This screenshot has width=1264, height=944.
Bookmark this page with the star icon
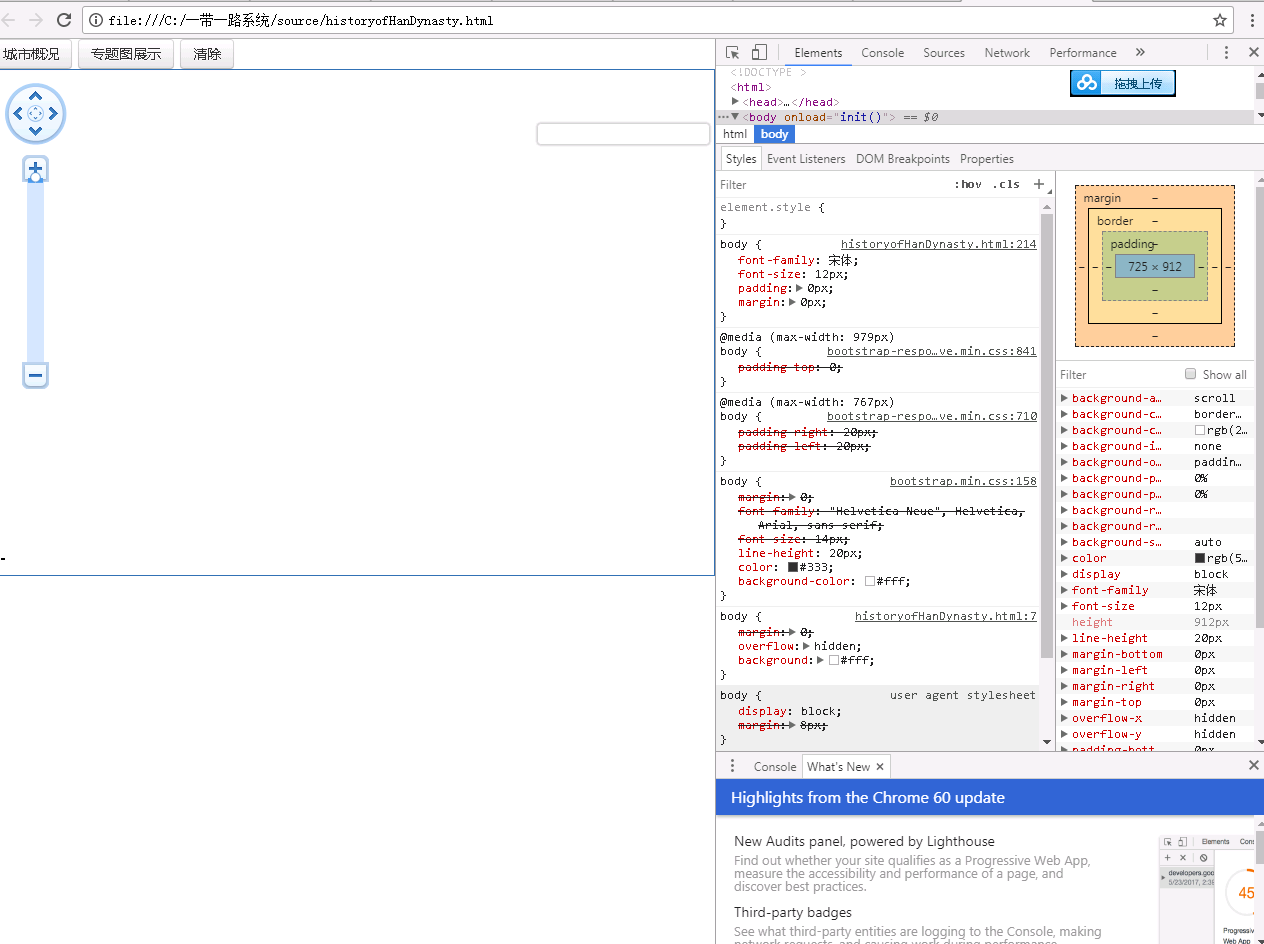click(x=1220, y=20)
